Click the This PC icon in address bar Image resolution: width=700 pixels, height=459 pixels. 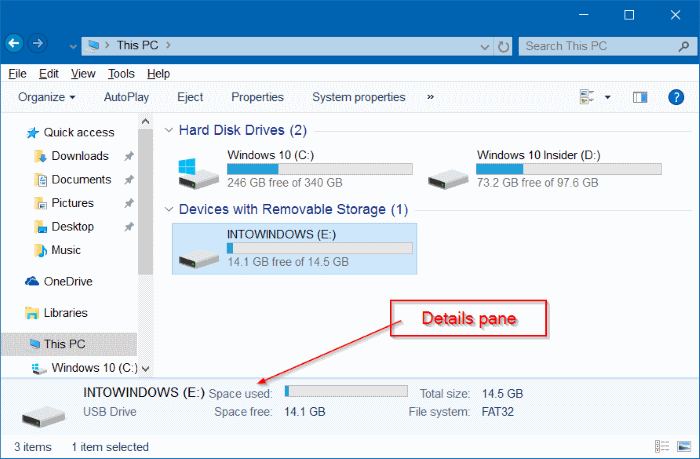tap(93, 45)
